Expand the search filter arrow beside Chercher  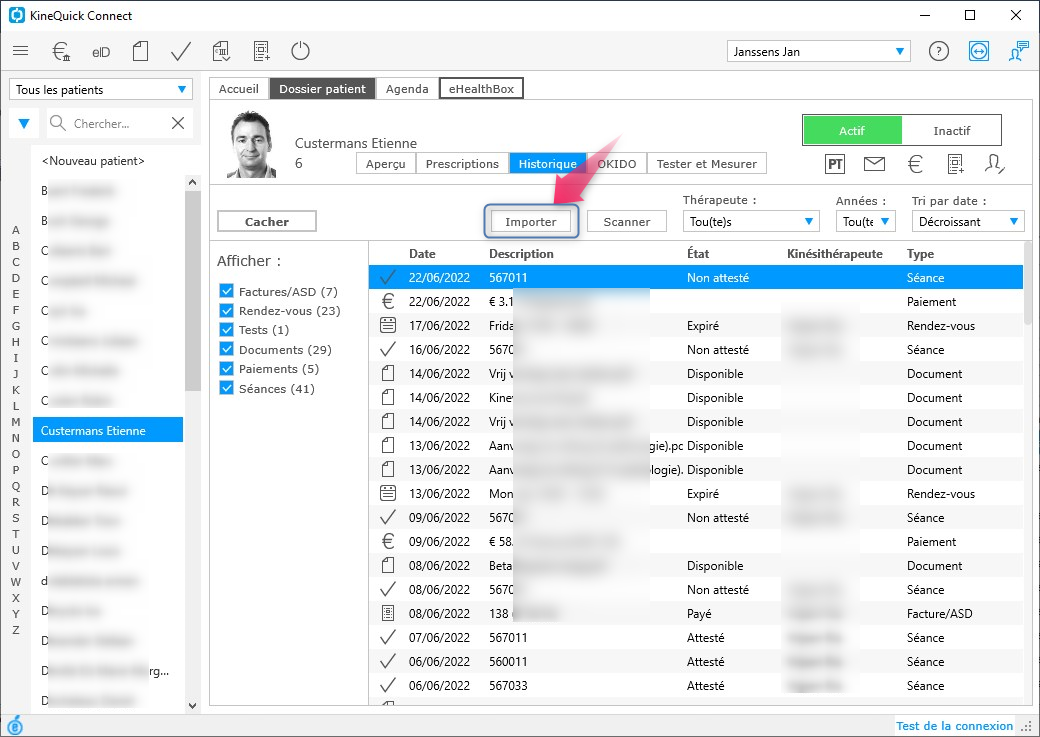[24, 123]
